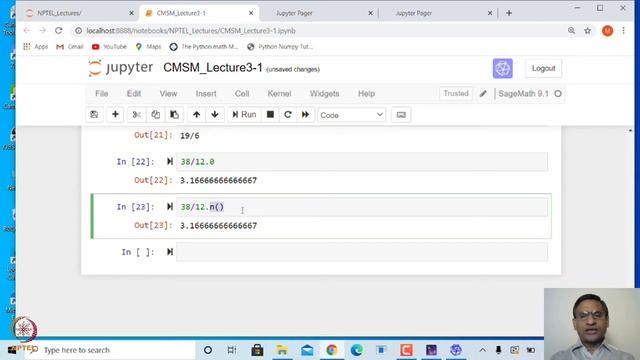Move selected cell up with arrow icon
This screenshot has width=640, height=360.
[196, 115]
